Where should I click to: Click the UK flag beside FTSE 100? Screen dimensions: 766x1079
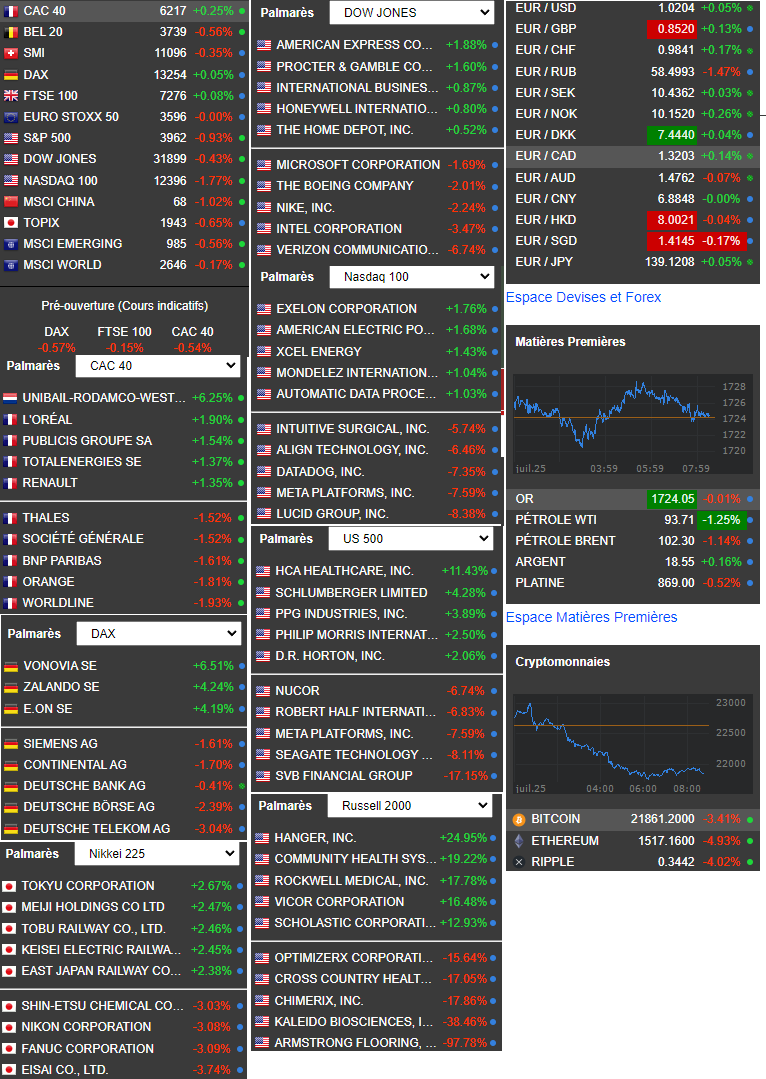point(11,96)
